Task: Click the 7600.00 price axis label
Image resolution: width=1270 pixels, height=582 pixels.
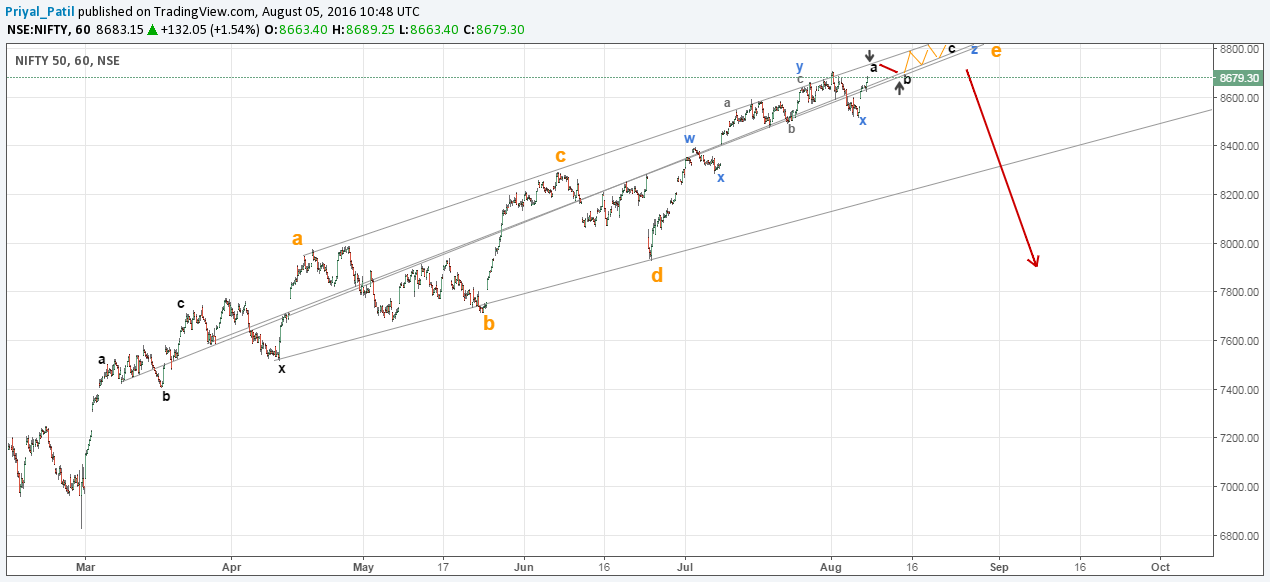Action: tap(1239, 341)
